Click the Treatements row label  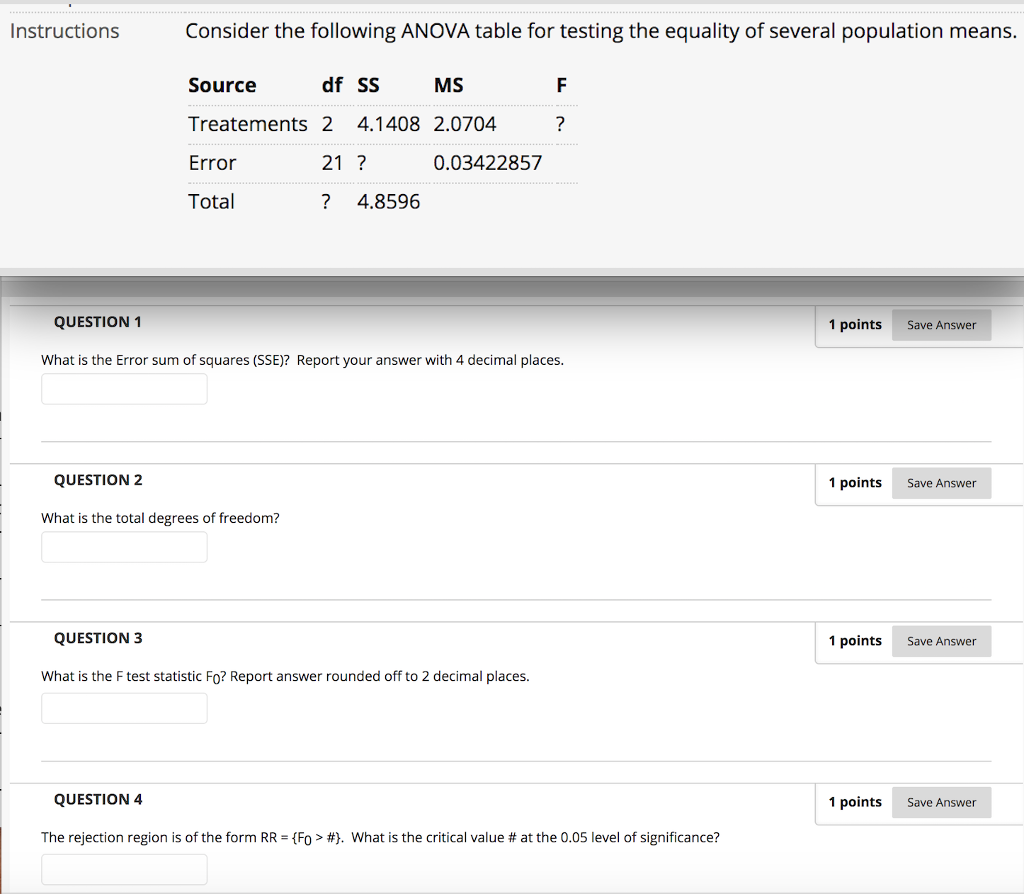[x=248, y=124]
